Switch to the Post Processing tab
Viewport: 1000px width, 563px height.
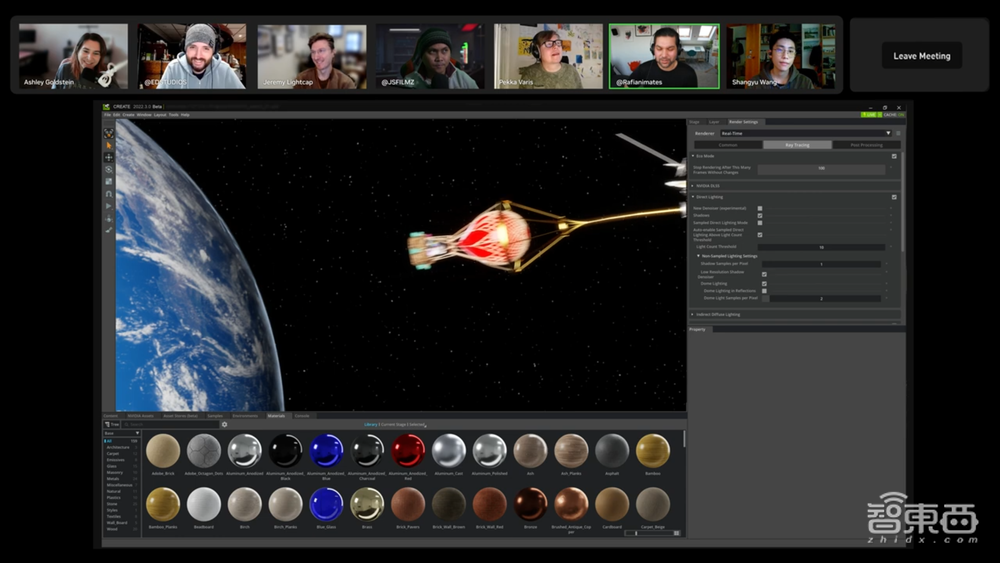pos(866,145)
